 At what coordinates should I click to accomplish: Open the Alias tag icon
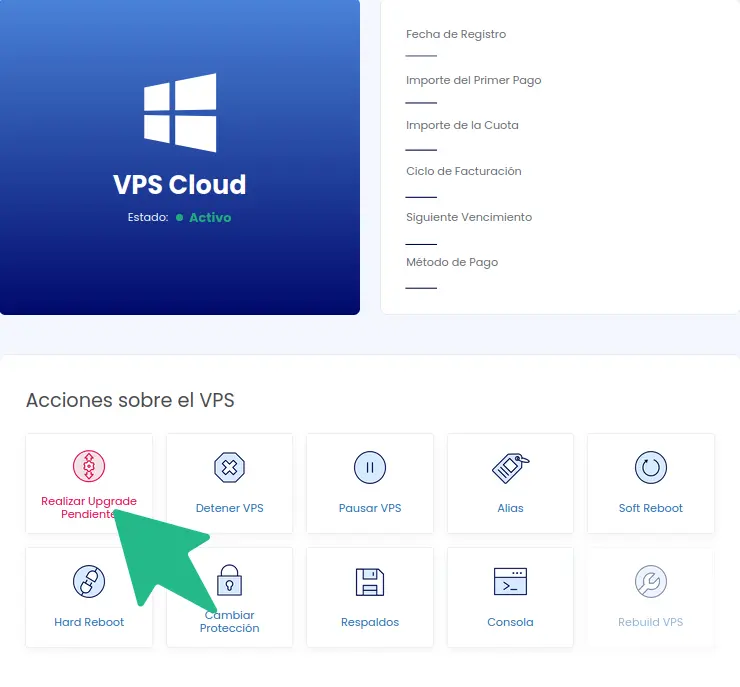click(511, 468)
